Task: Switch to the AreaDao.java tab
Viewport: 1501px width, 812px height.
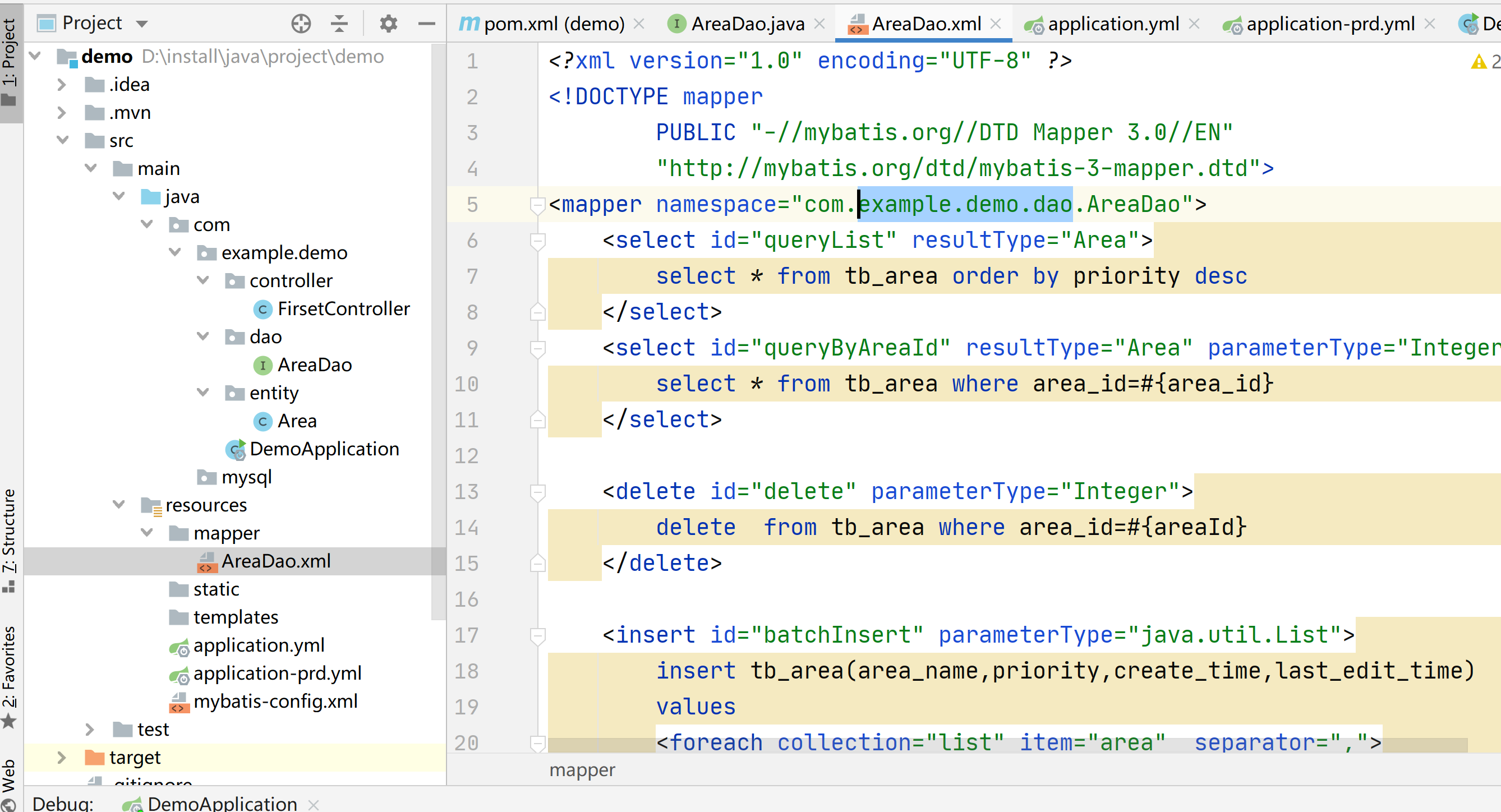Action: (747, 24)
